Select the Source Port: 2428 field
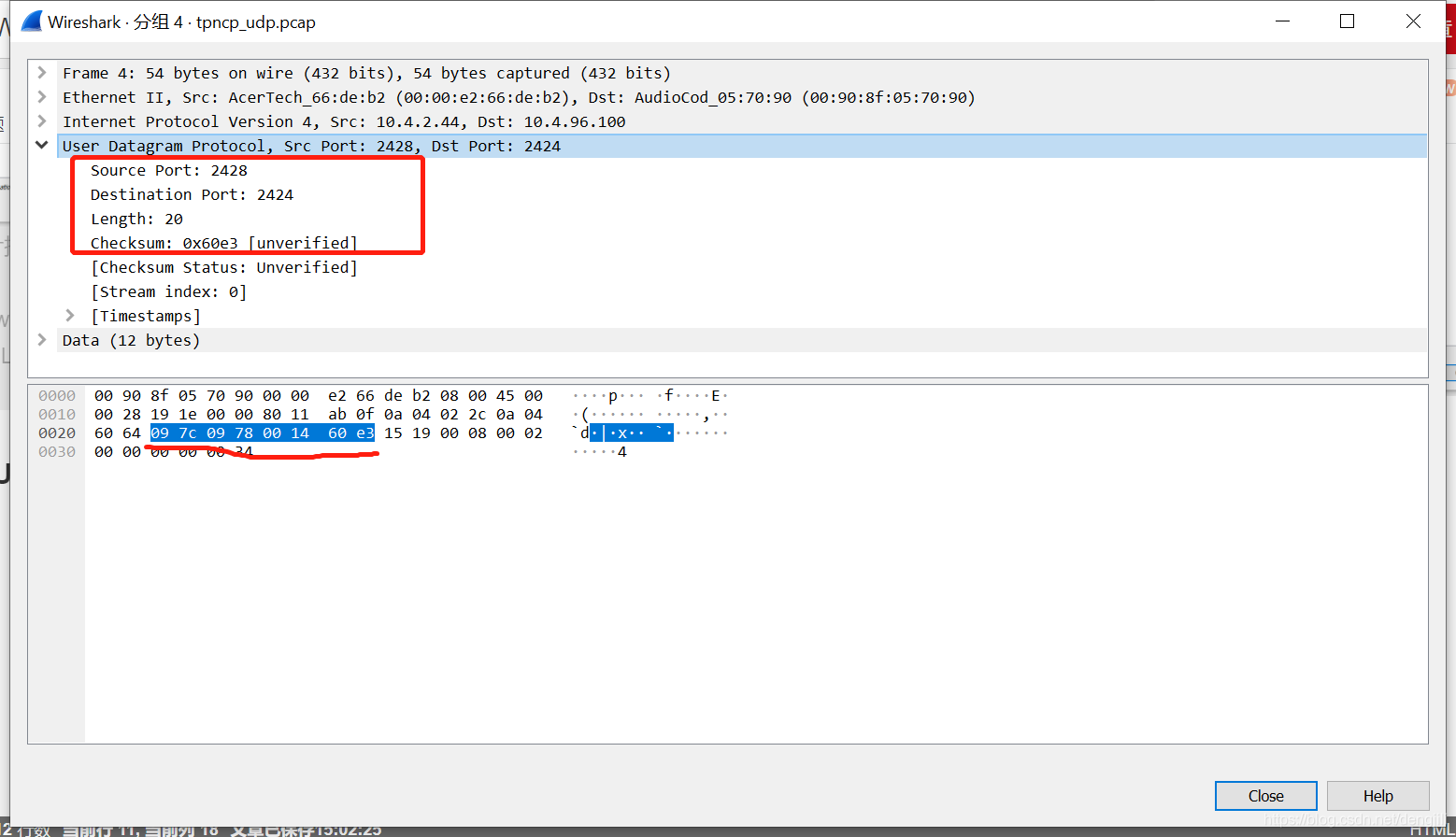1456x837 pixels. (x=169, y=170)
